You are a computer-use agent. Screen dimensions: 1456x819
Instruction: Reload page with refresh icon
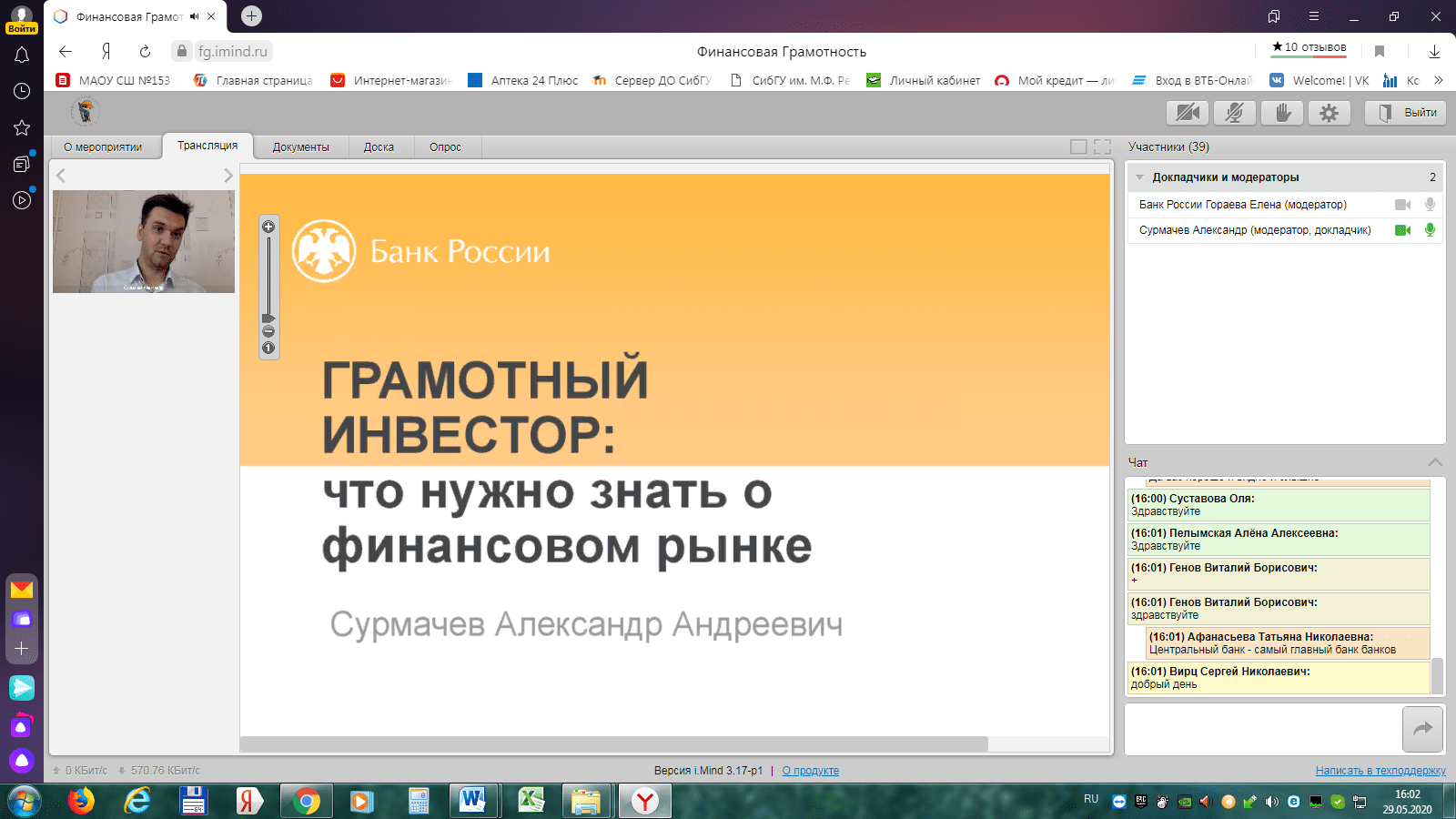pos(145,52)
